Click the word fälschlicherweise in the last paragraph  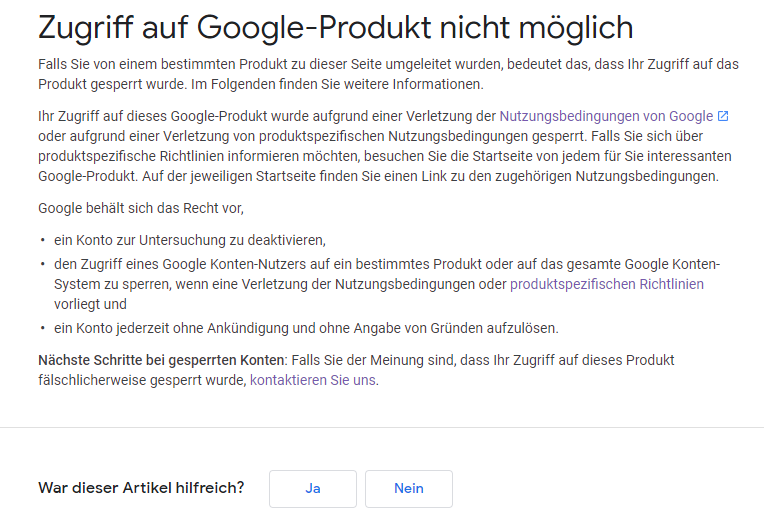(92, 380)
